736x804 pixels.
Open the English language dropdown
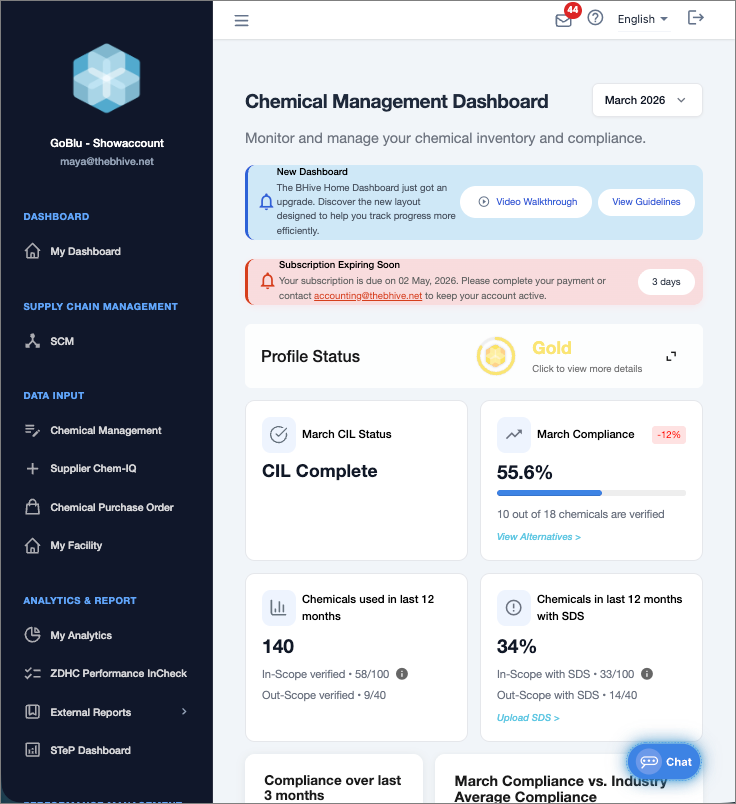pyautogui.click(x=643, y=19)
